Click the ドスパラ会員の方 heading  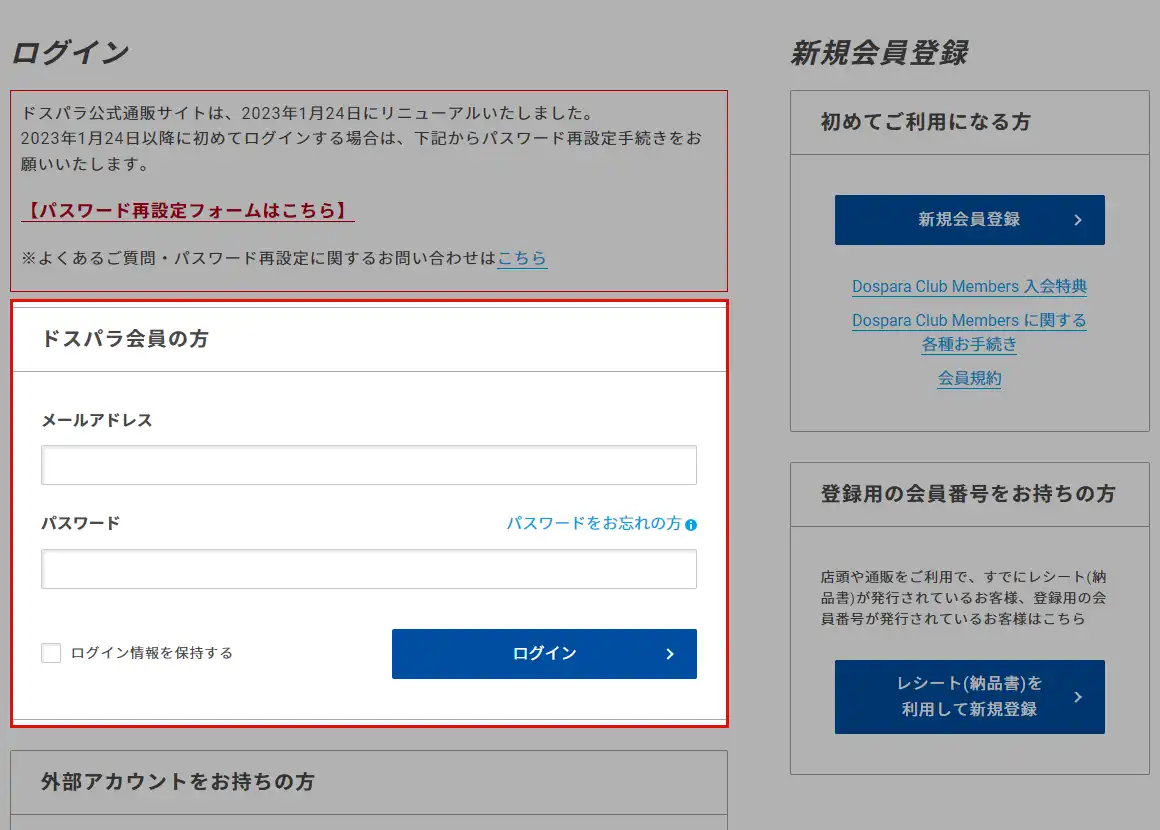tap(125, 339)
